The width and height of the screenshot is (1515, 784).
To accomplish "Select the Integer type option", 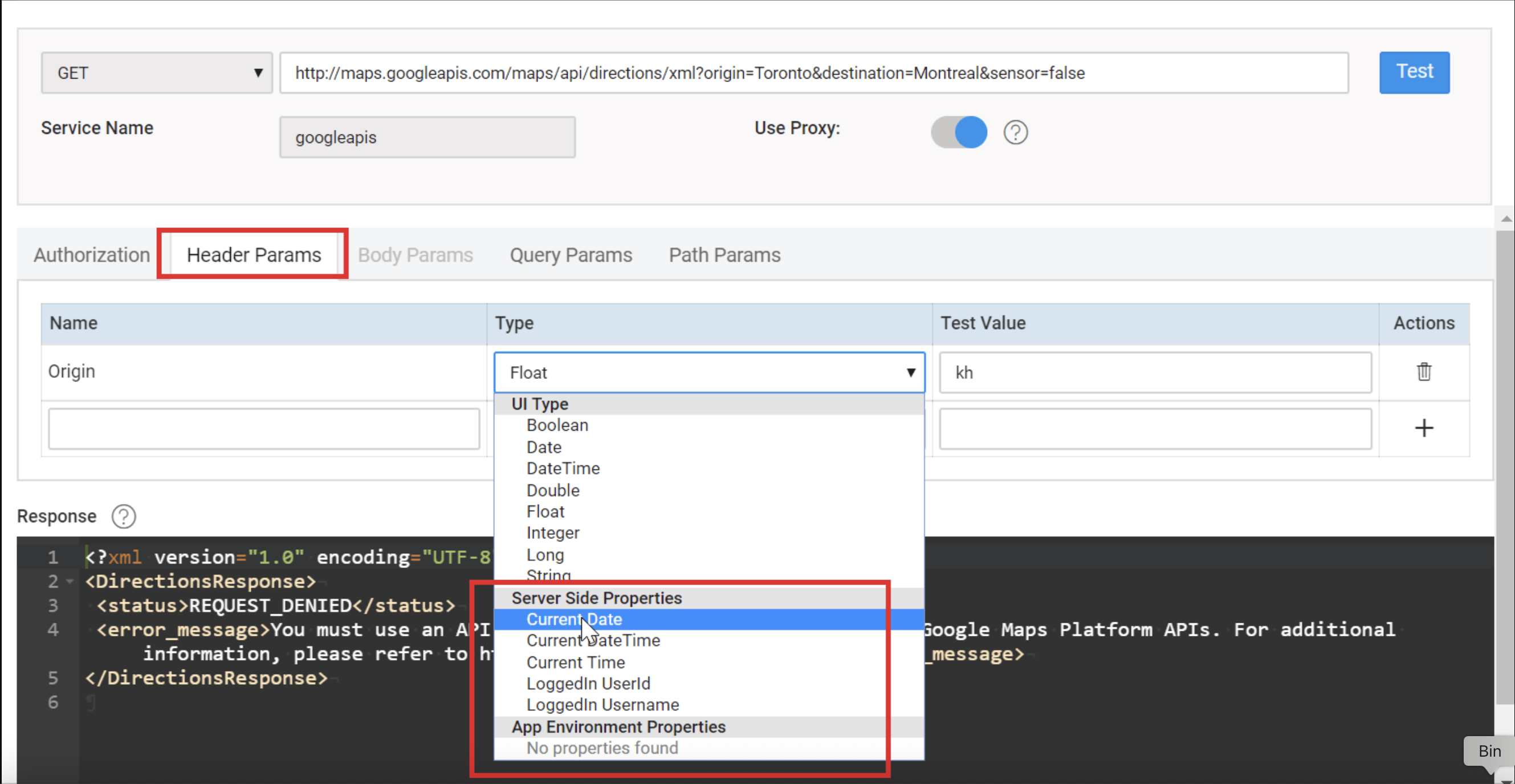I will click(x=552, y=533).
